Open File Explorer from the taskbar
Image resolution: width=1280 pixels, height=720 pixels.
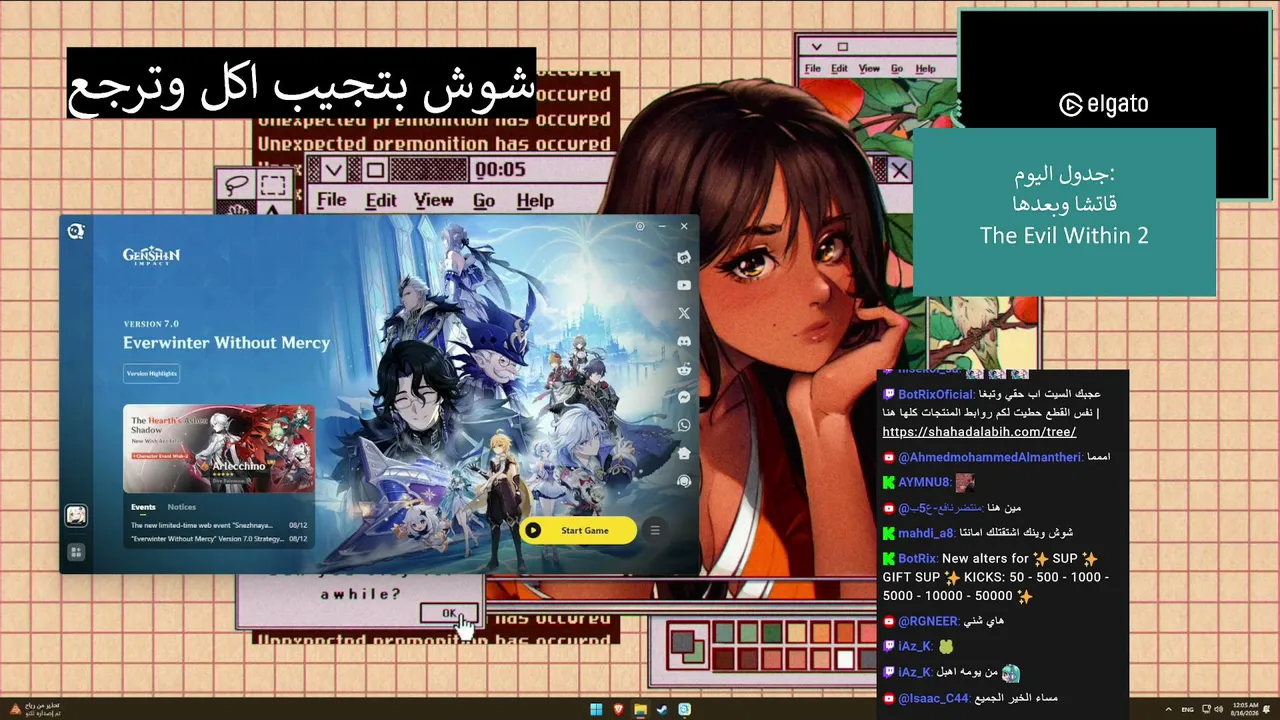(x=640, y=709)
